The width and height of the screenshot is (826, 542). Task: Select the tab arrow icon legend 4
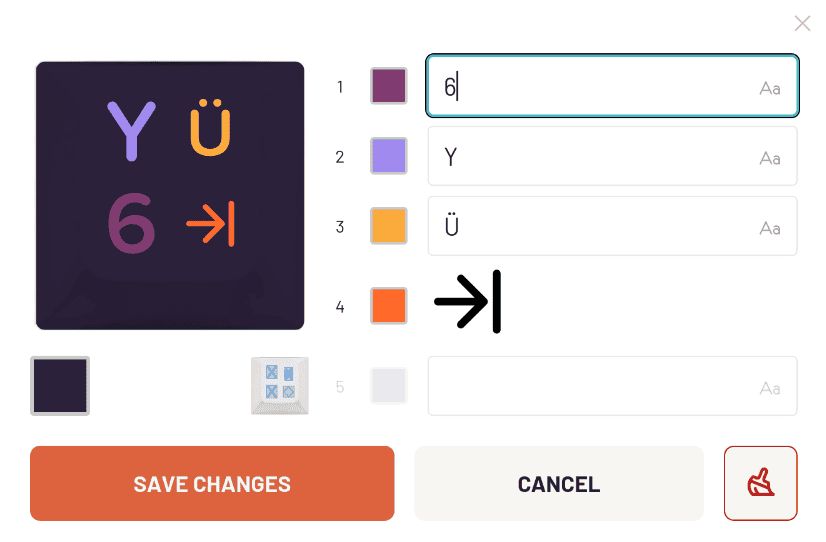[467, 301]
